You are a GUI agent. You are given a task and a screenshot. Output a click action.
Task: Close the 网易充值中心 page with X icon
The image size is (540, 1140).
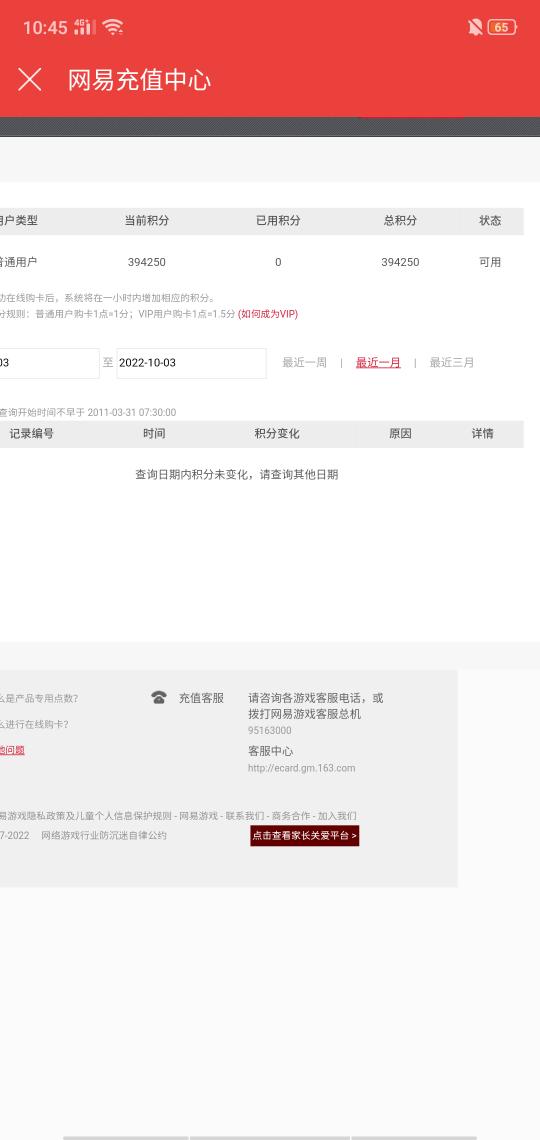click(x=30, y=79)
